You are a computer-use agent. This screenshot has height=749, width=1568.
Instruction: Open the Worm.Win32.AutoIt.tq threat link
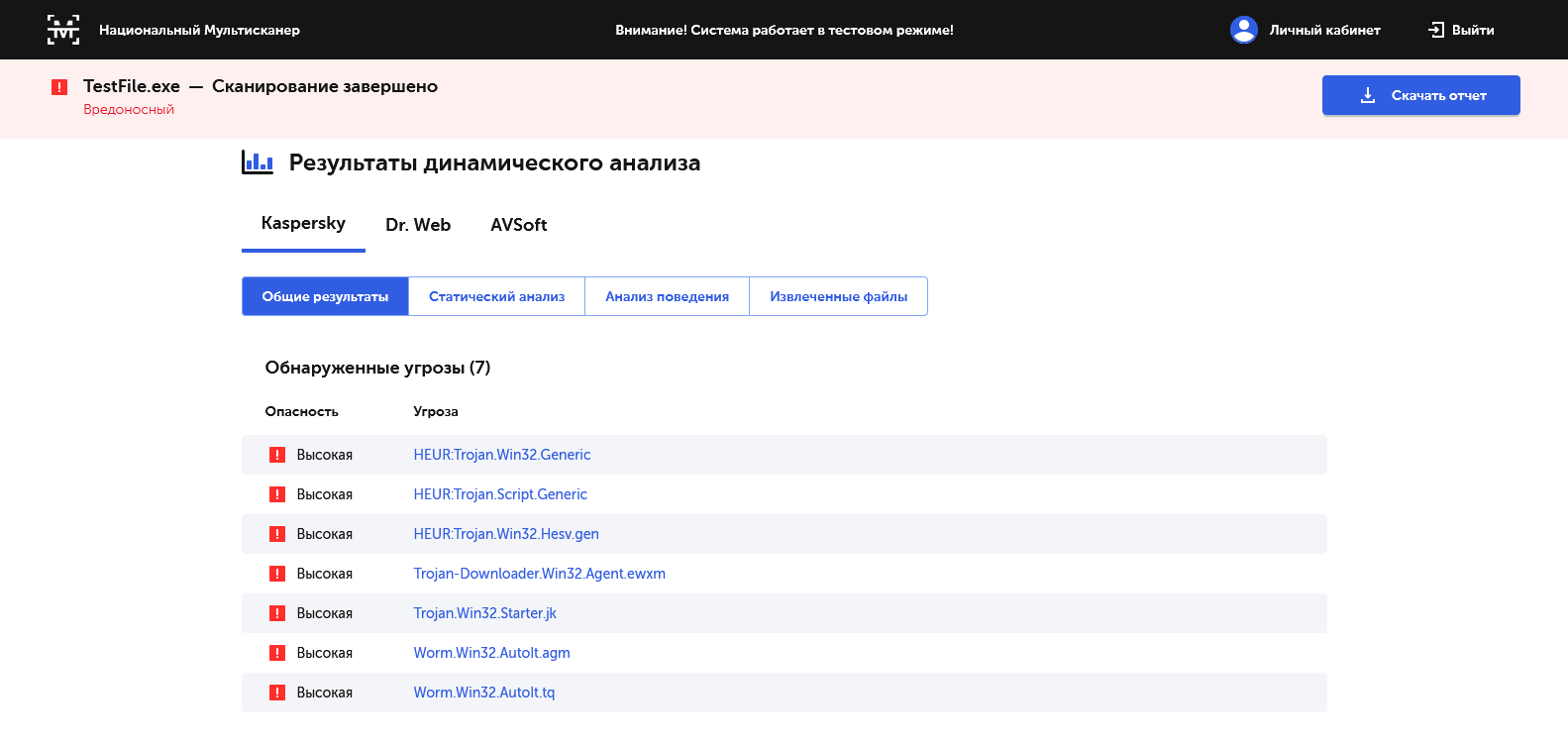[484, 693]
